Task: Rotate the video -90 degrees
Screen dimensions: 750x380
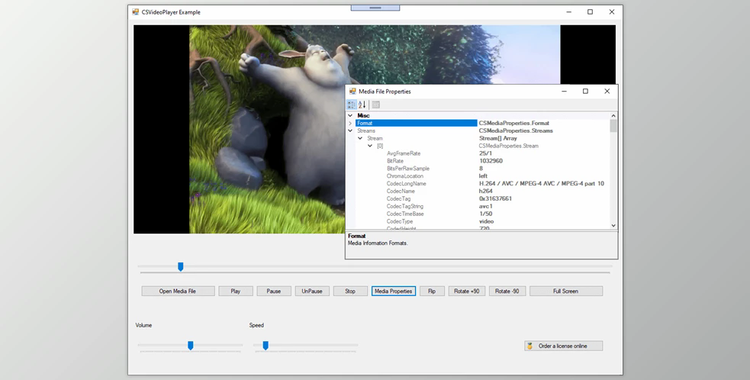Action: (x=507, y=291)
